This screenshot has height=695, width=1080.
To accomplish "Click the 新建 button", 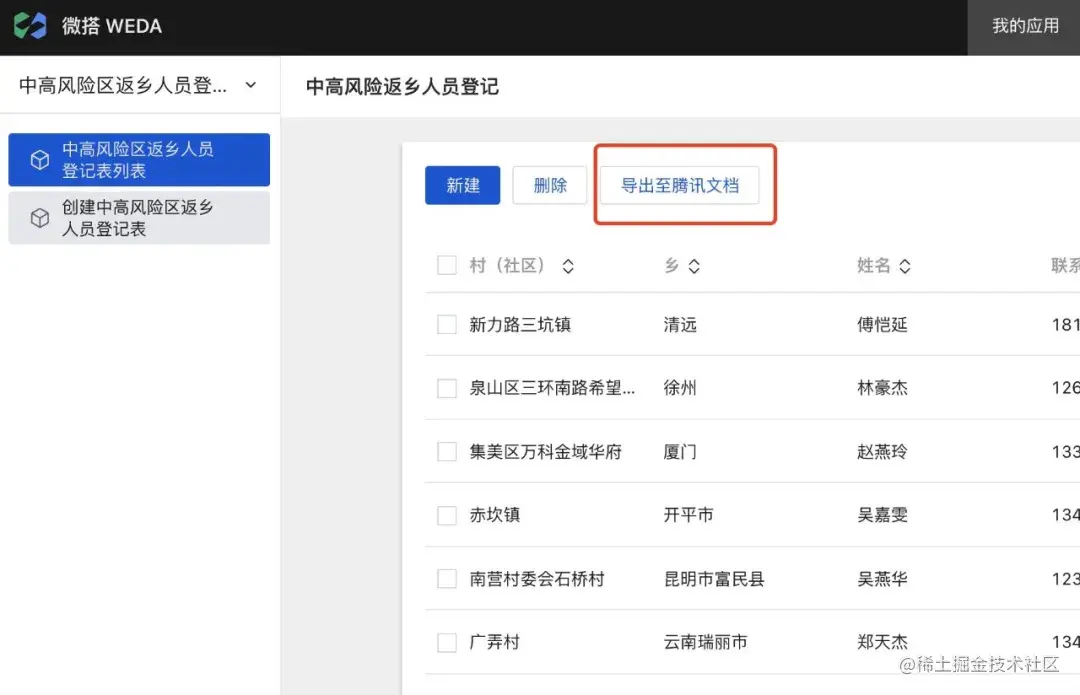I will [462, 185].
